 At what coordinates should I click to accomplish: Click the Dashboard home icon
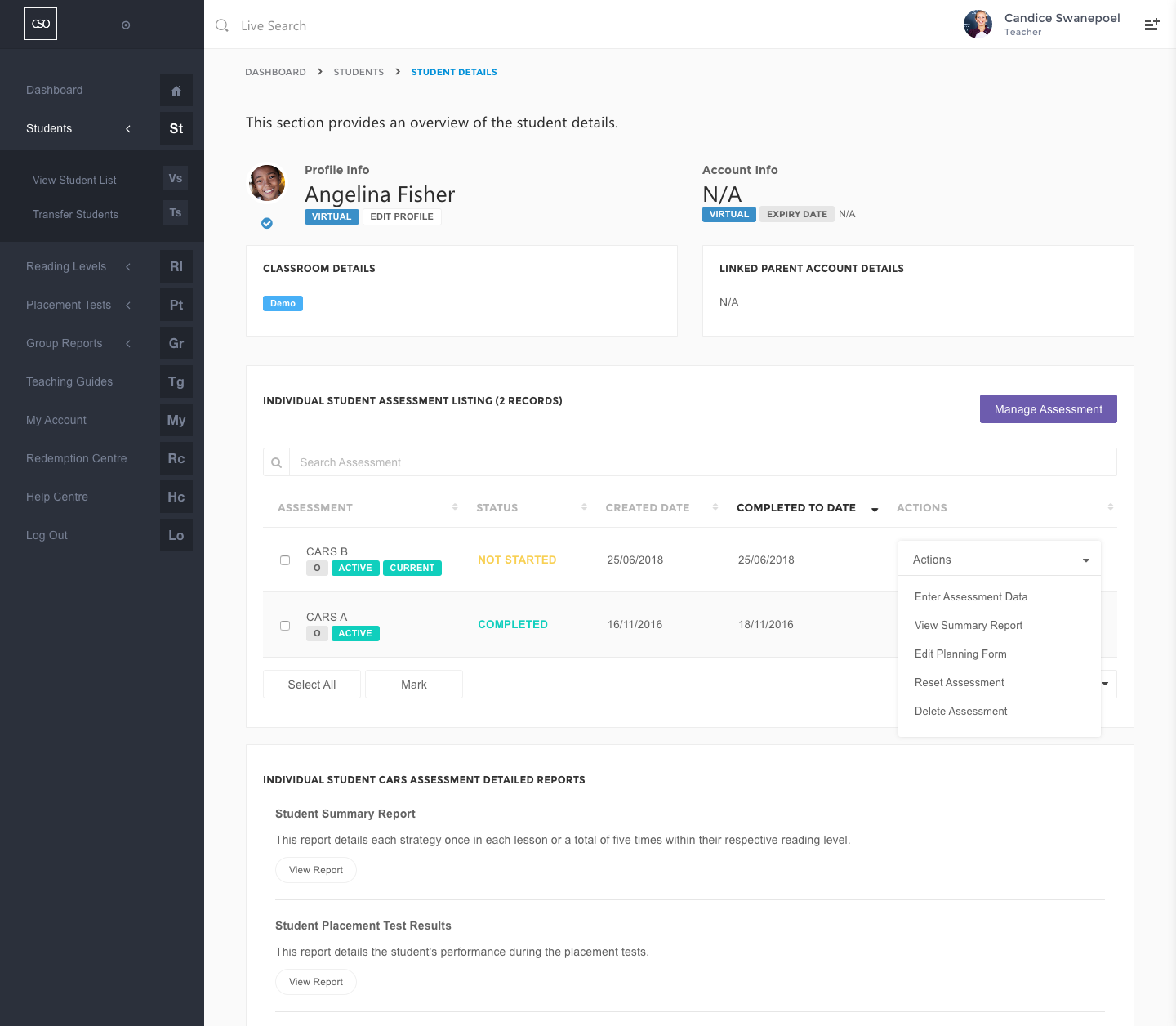coord(176,91)
